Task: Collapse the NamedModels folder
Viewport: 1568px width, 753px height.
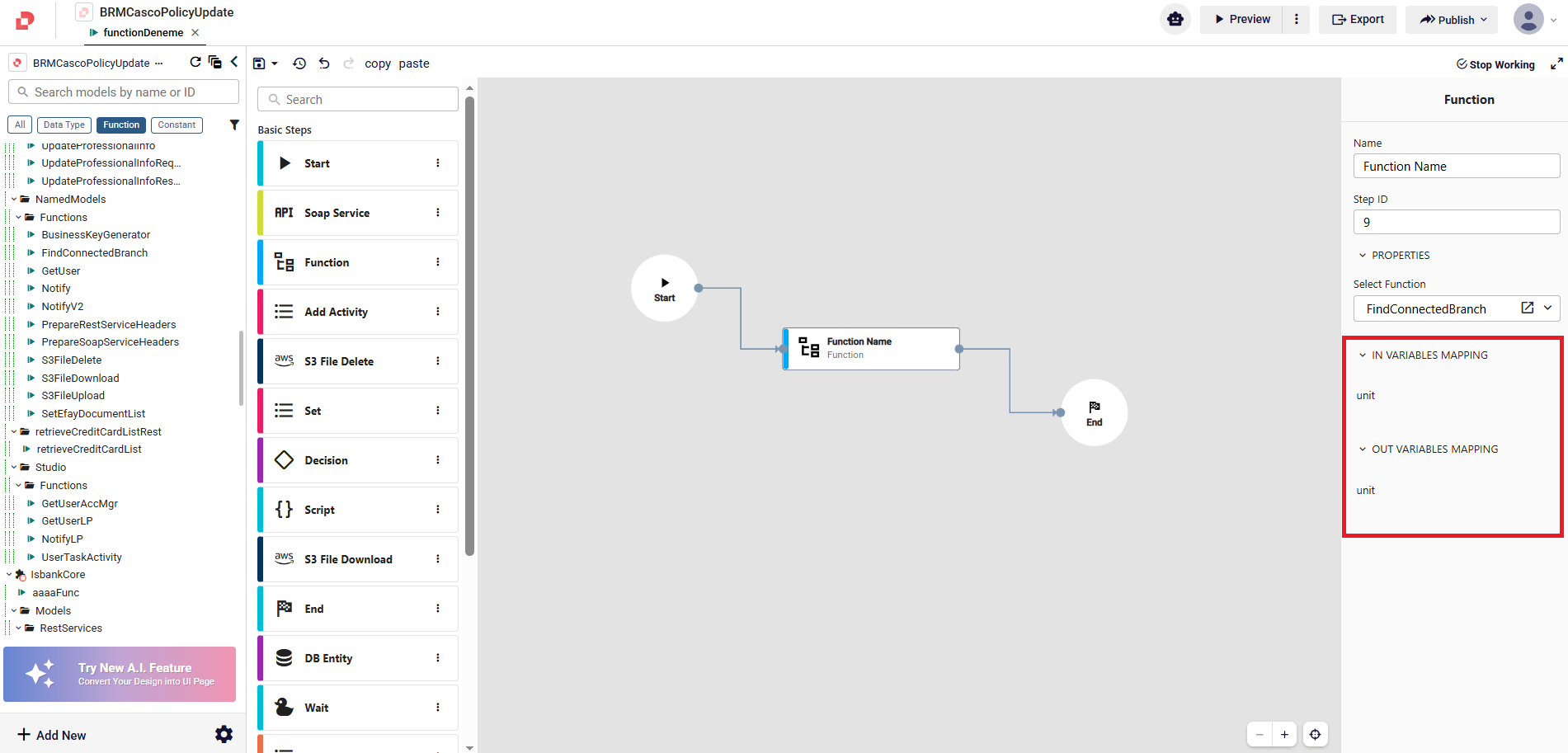Action: pyautogui.click(x=14, y=199)
